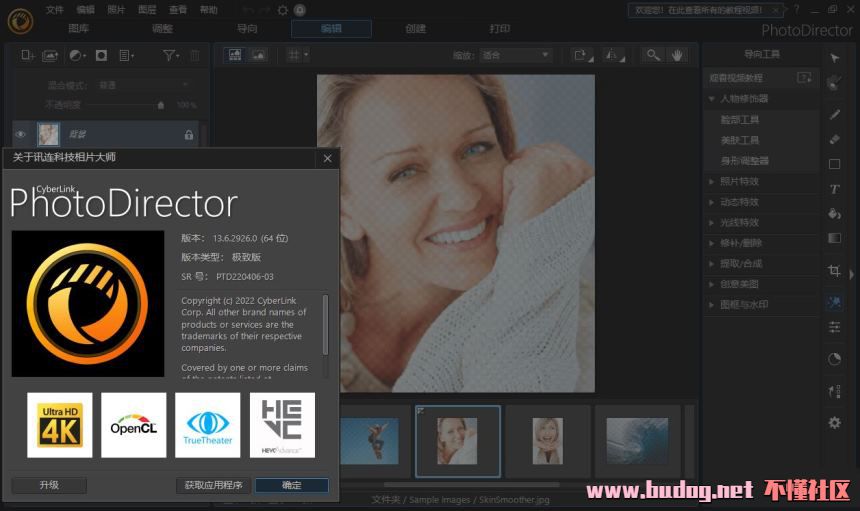Viewport: 860px width, 511px height.
Task: Toggle viewer-only display mode
Action: 258,55
